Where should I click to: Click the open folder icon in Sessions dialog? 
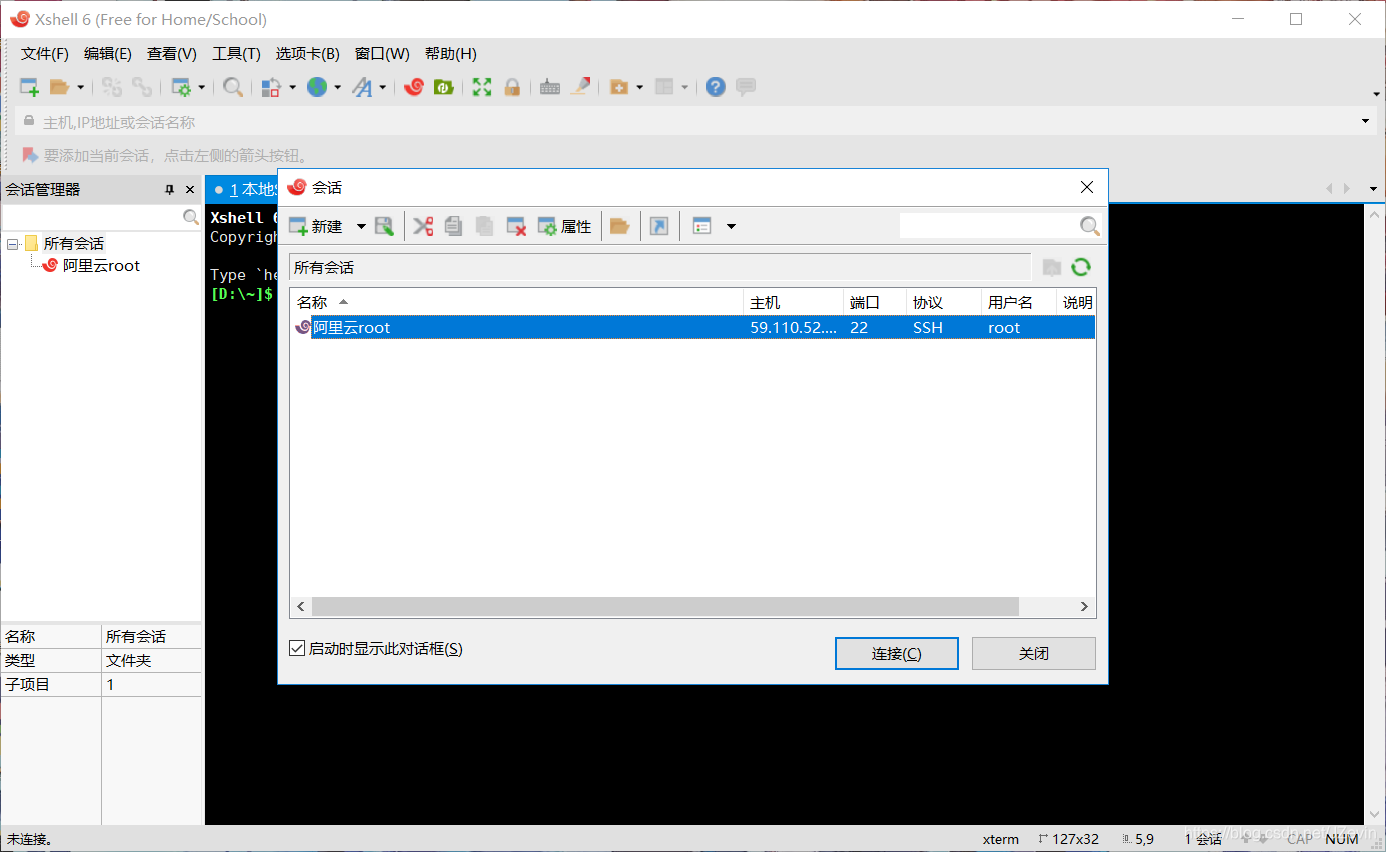click(619, 226)
